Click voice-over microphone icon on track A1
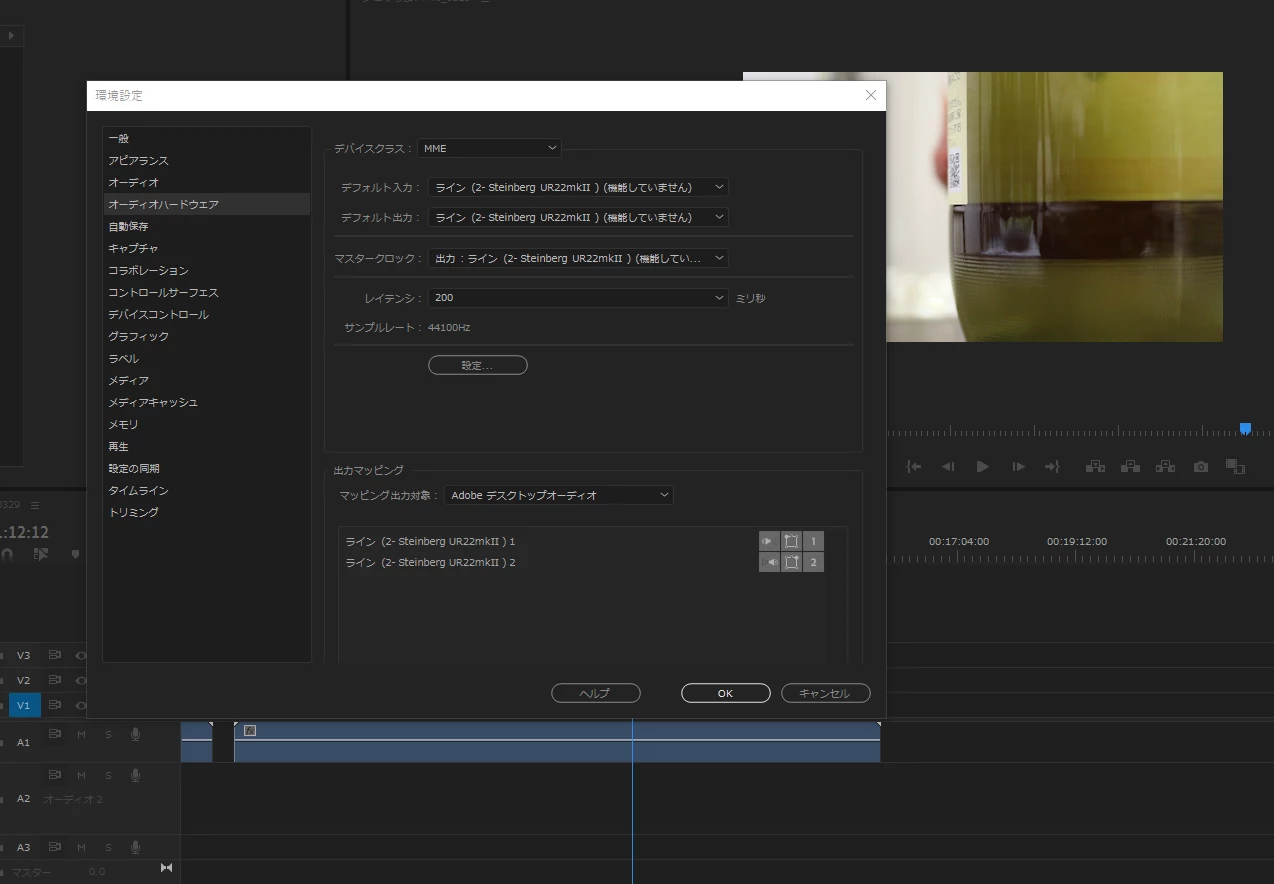The width and height of the screenshot is (1274, 884). coord(135,735)
